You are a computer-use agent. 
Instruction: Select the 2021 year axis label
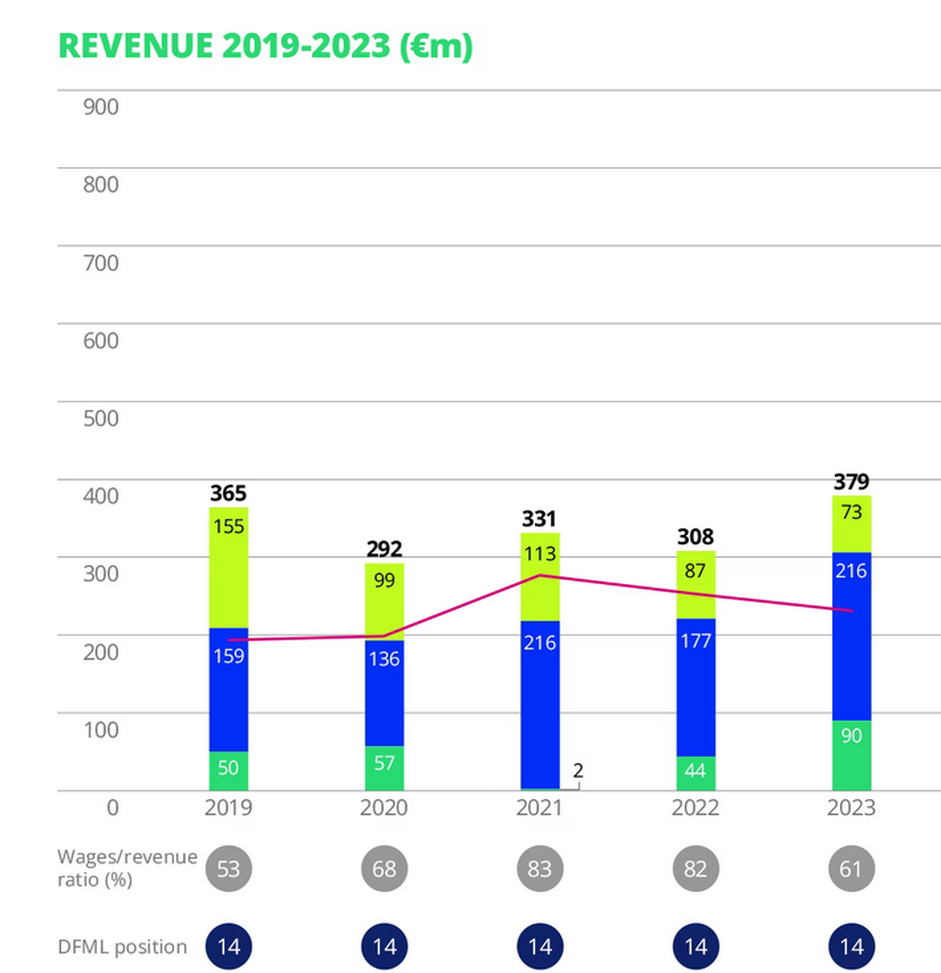click(539, 807)
